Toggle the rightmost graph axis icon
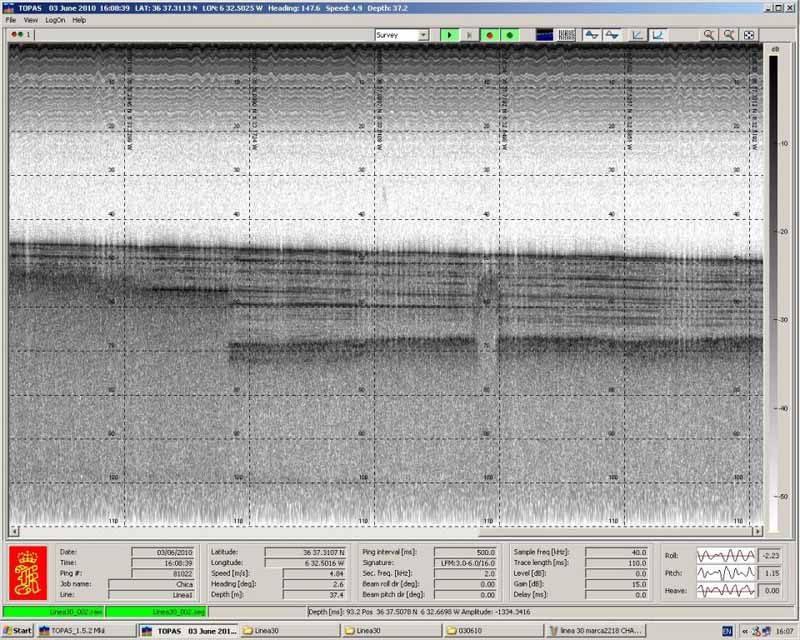Image resolution: width=800 pixels, height=640 pixels. pyautogui.click(x=659, y=34)
